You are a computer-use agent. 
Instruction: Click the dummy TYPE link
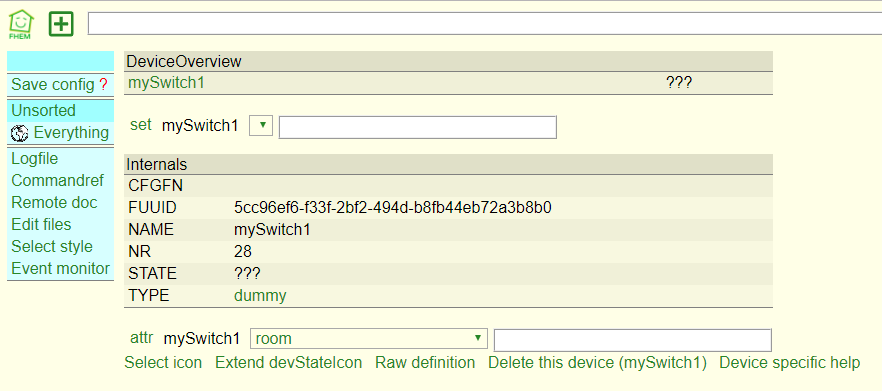260,295
